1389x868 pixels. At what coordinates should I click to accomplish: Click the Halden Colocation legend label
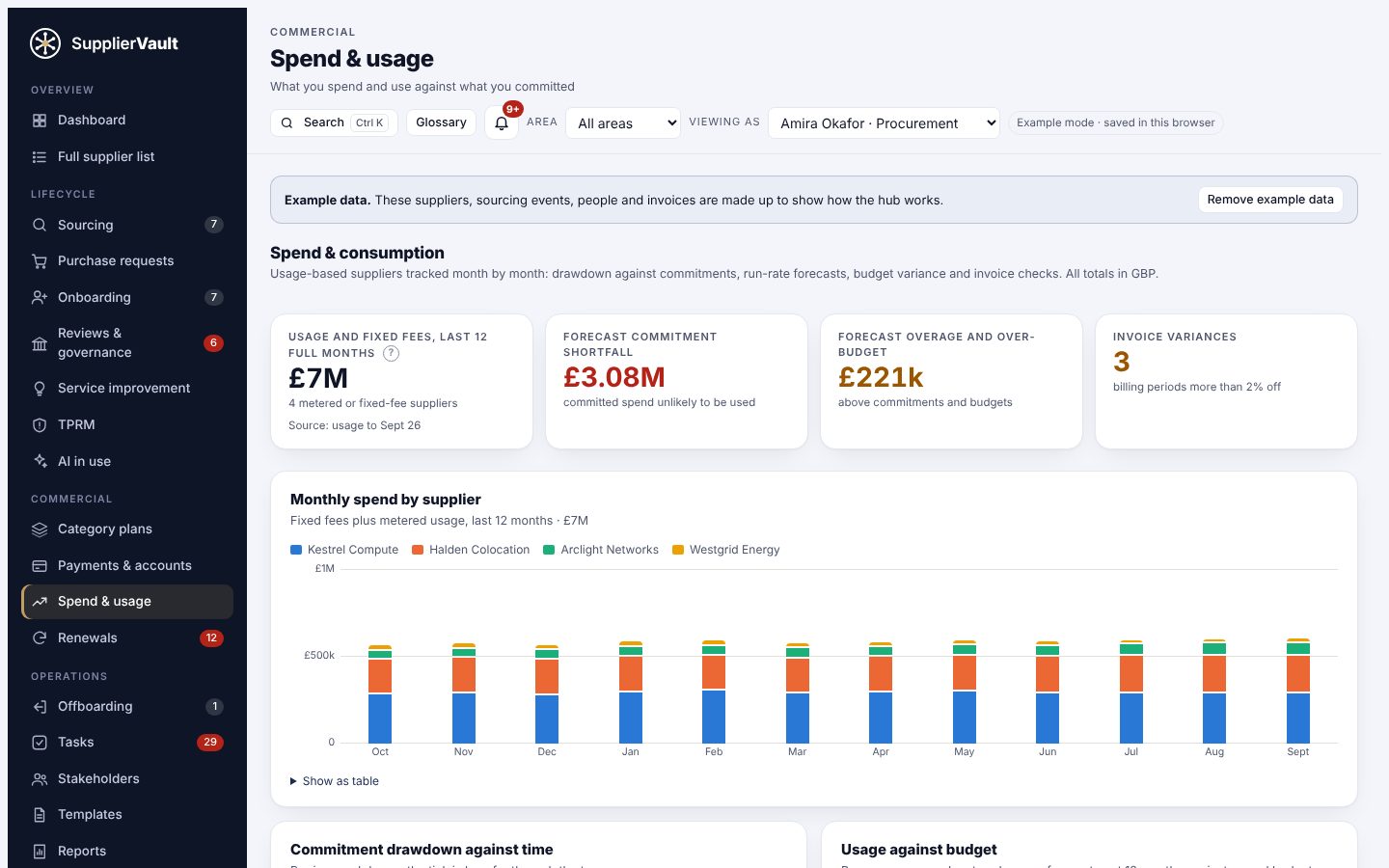(x=479, y=550)
